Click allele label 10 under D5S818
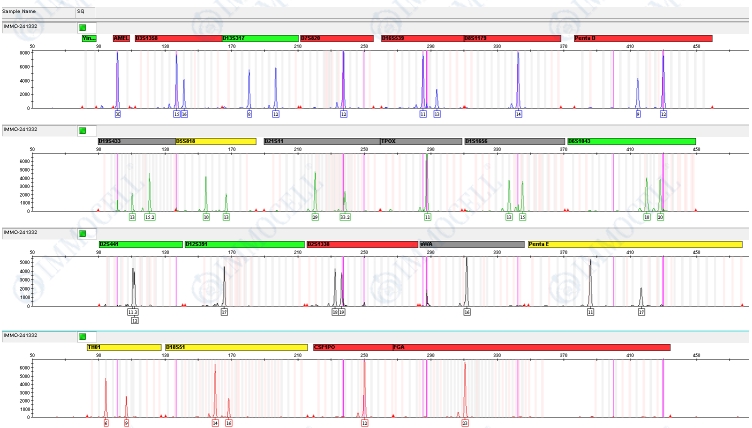Screen dimensions: 752x428 pos(206,217)
